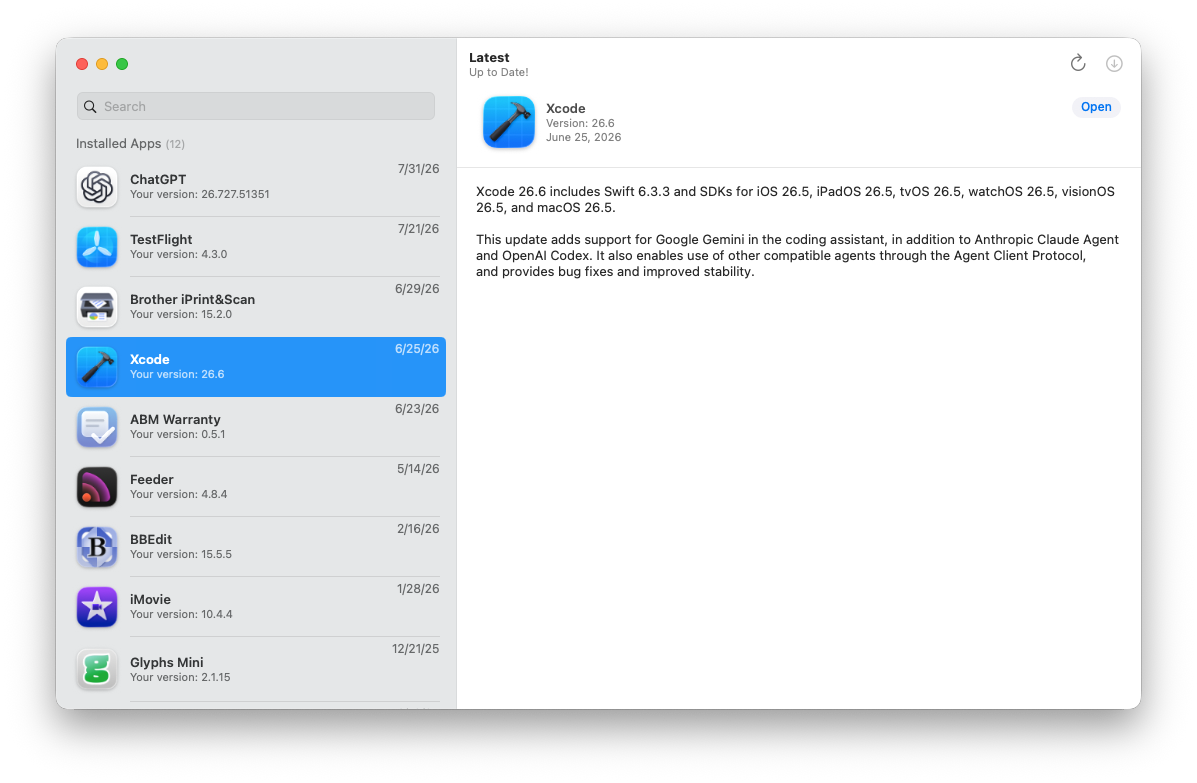Screen dimensions: 1197x783
Task: Select the Glyphs Mini entry
Action: pyautogui.click(x=256, y=669)
